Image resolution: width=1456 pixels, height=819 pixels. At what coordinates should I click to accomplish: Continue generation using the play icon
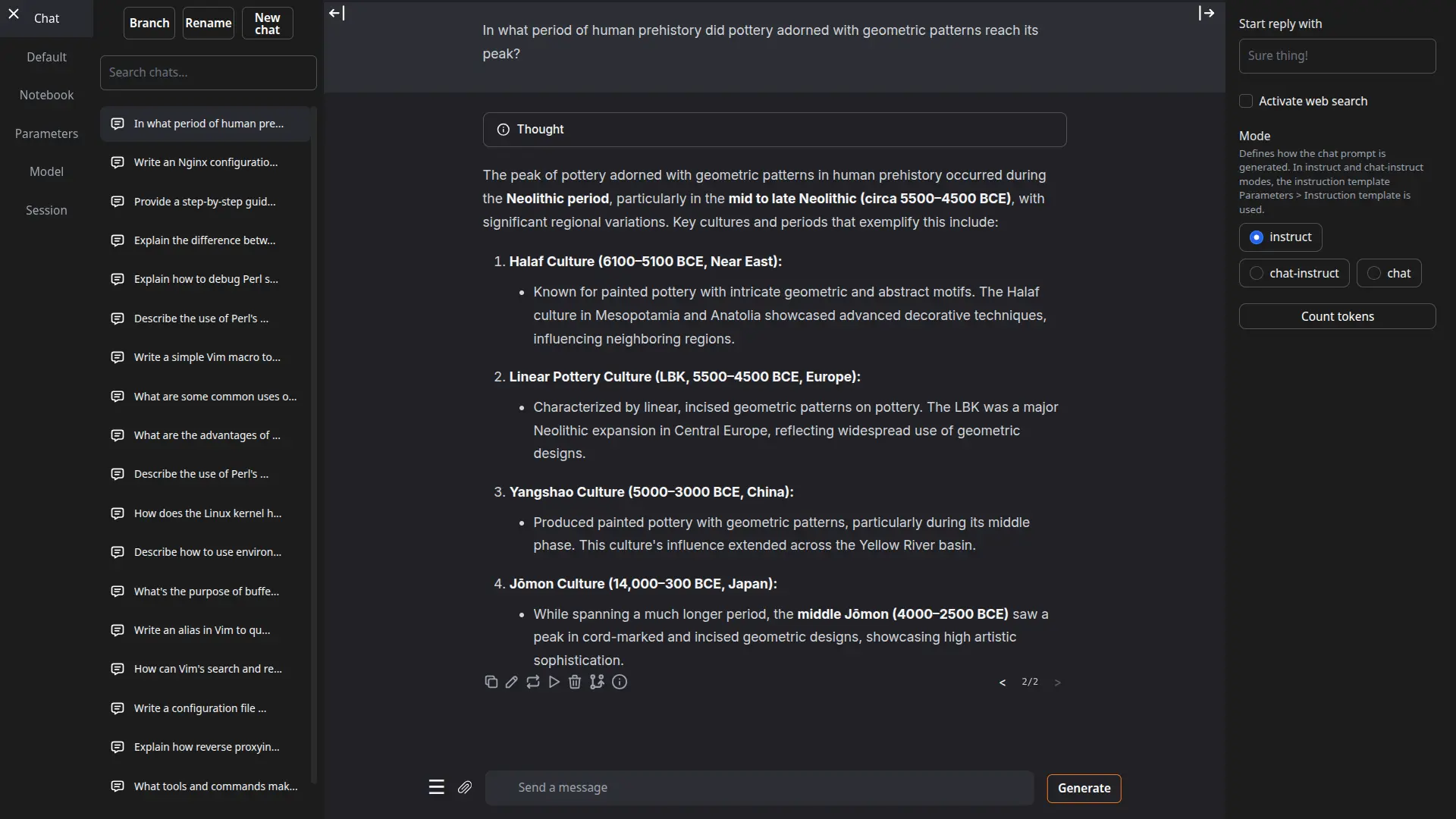pos(554,682)
